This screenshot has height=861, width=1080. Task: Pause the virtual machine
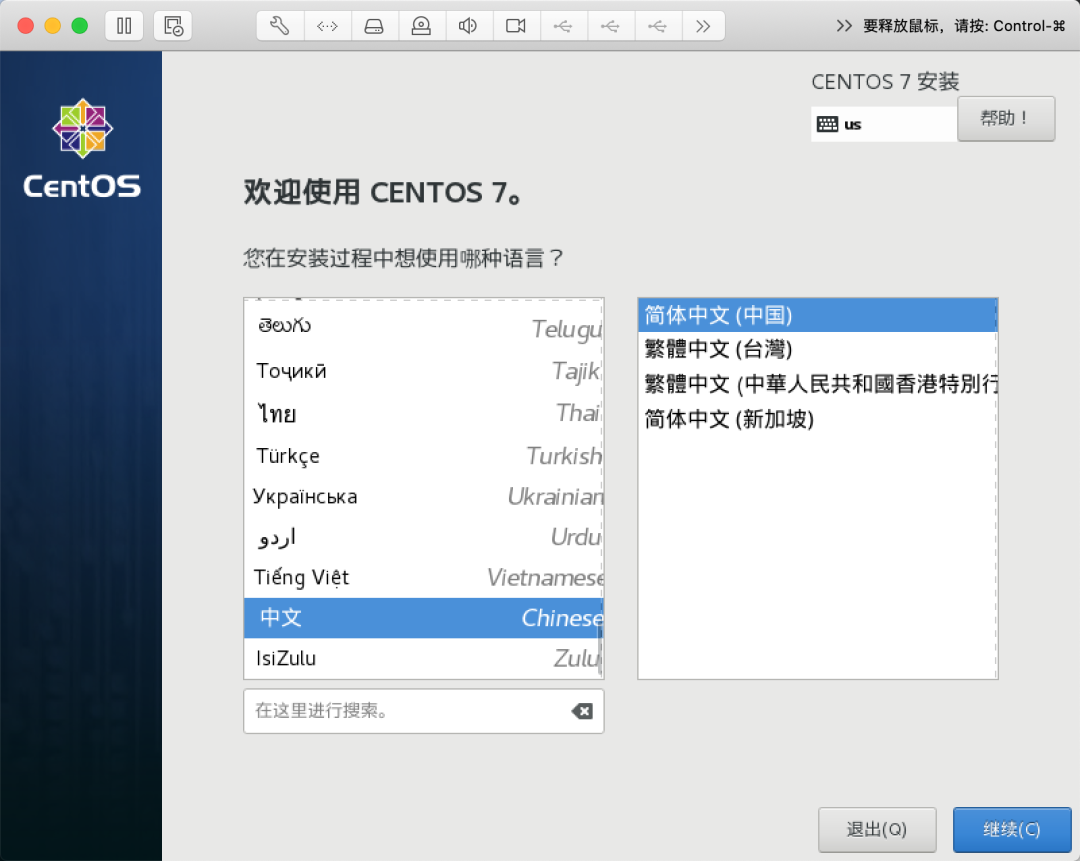(124, 25)
